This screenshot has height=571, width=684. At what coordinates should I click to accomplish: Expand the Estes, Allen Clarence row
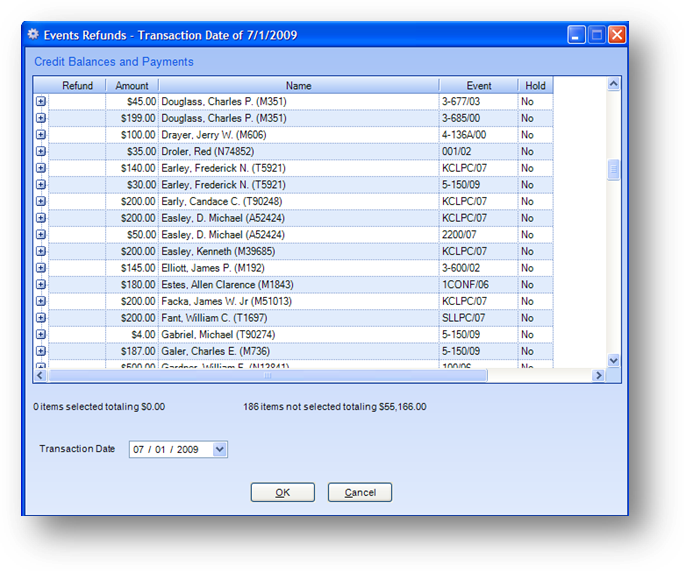[x=41, y=285]
